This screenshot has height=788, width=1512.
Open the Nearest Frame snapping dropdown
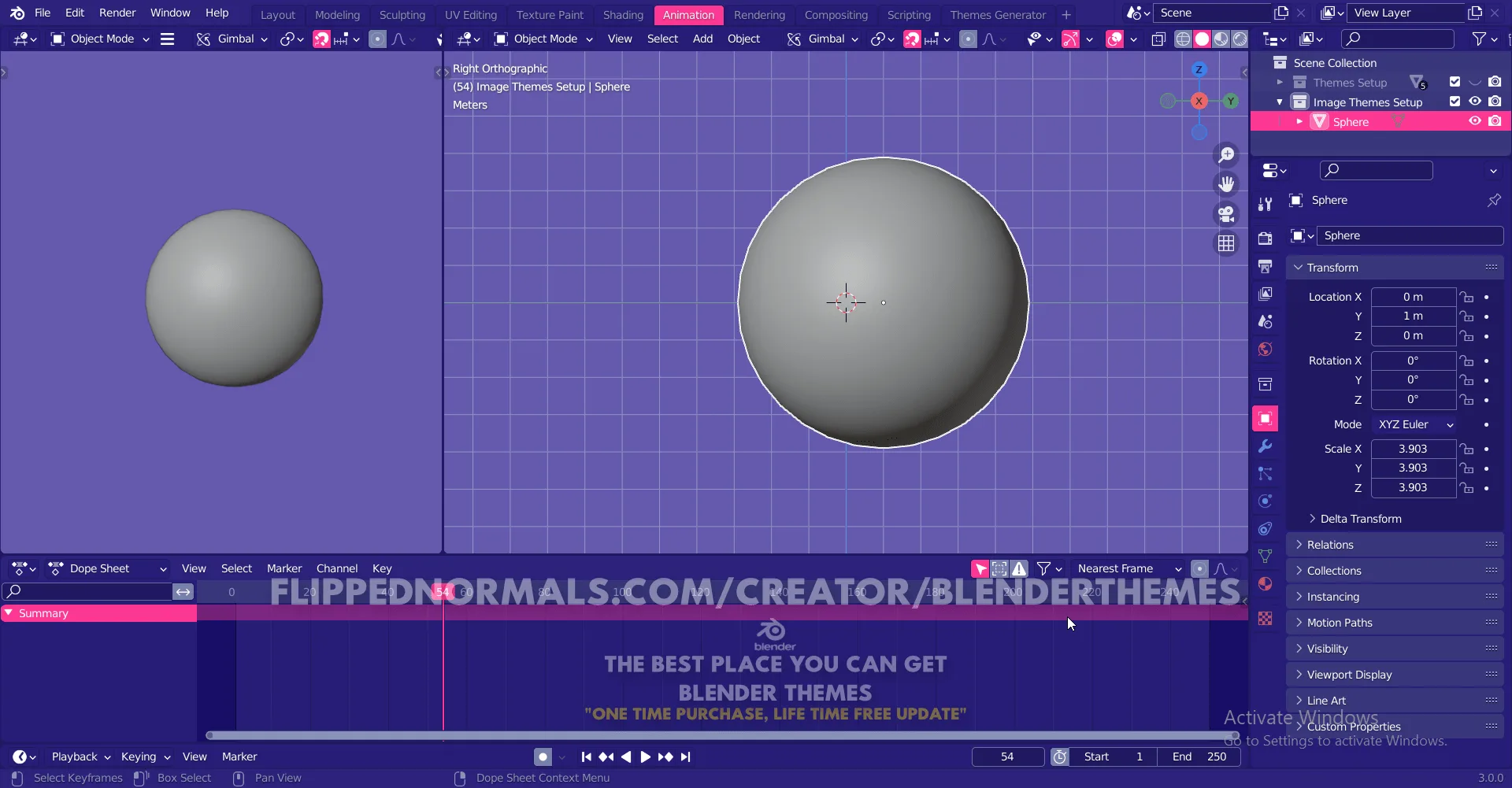[x=1128, y=568]
